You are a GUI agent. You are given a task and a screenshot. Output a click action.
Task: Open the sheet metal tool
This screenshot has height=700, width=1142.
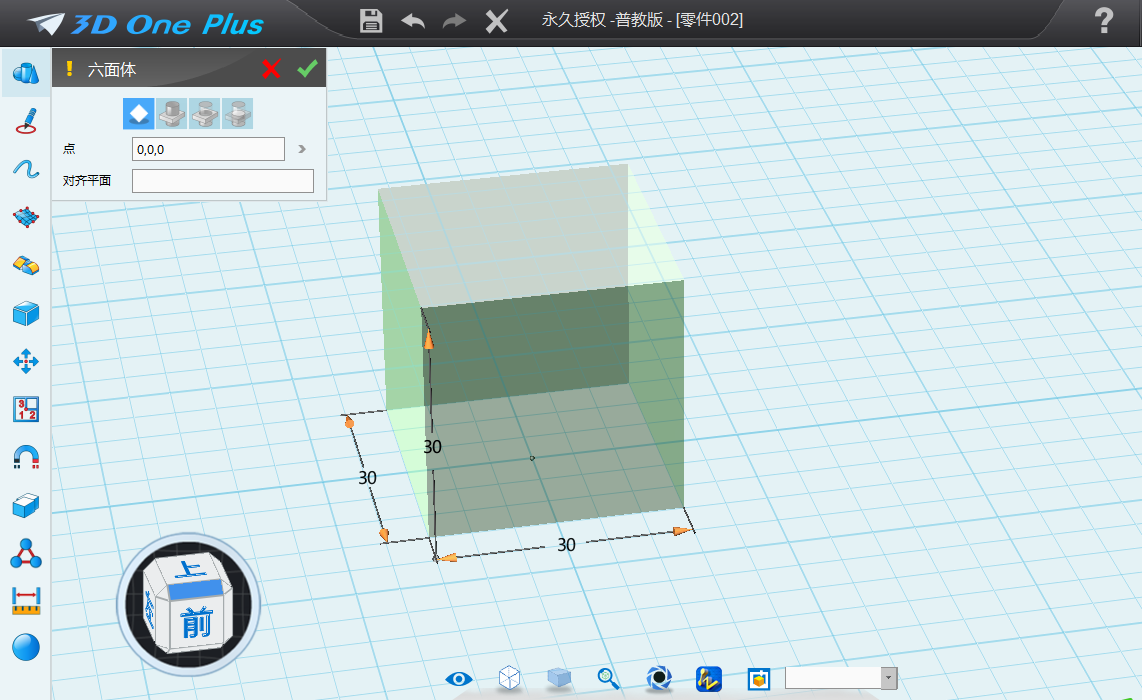[x=25, y=265]
